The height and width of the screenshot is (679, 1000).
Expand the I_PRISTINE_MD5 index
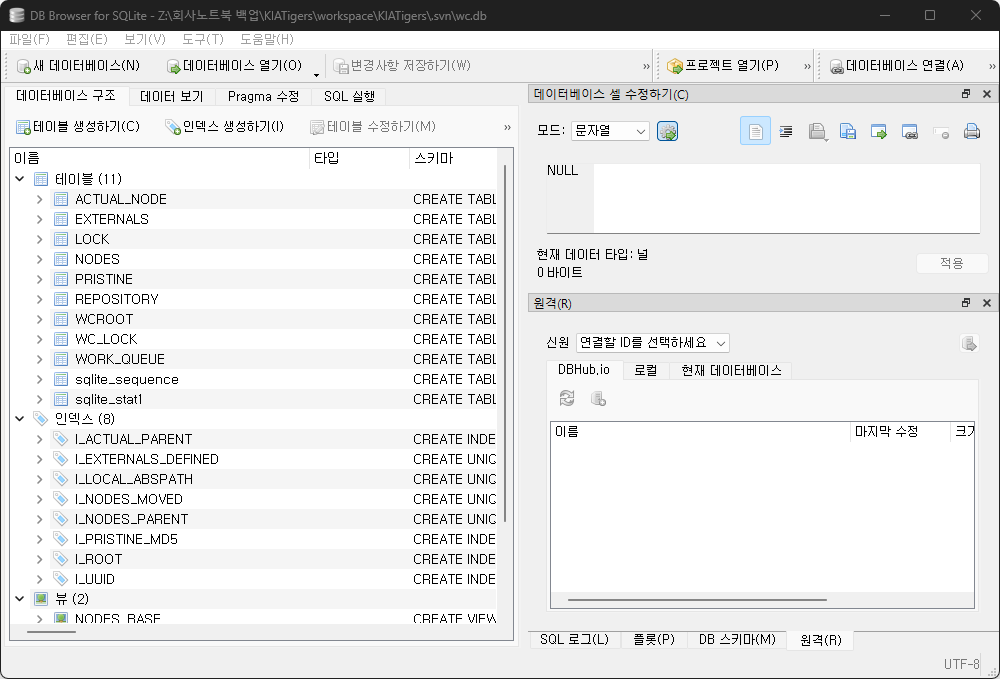(40, 539)
